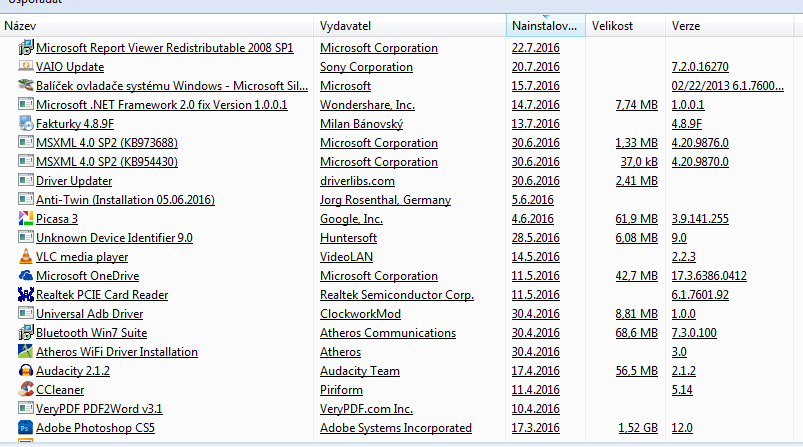Click the VeryPDF PDF2Word icon
Screen dimensions: 803x447
click(26, 408)
